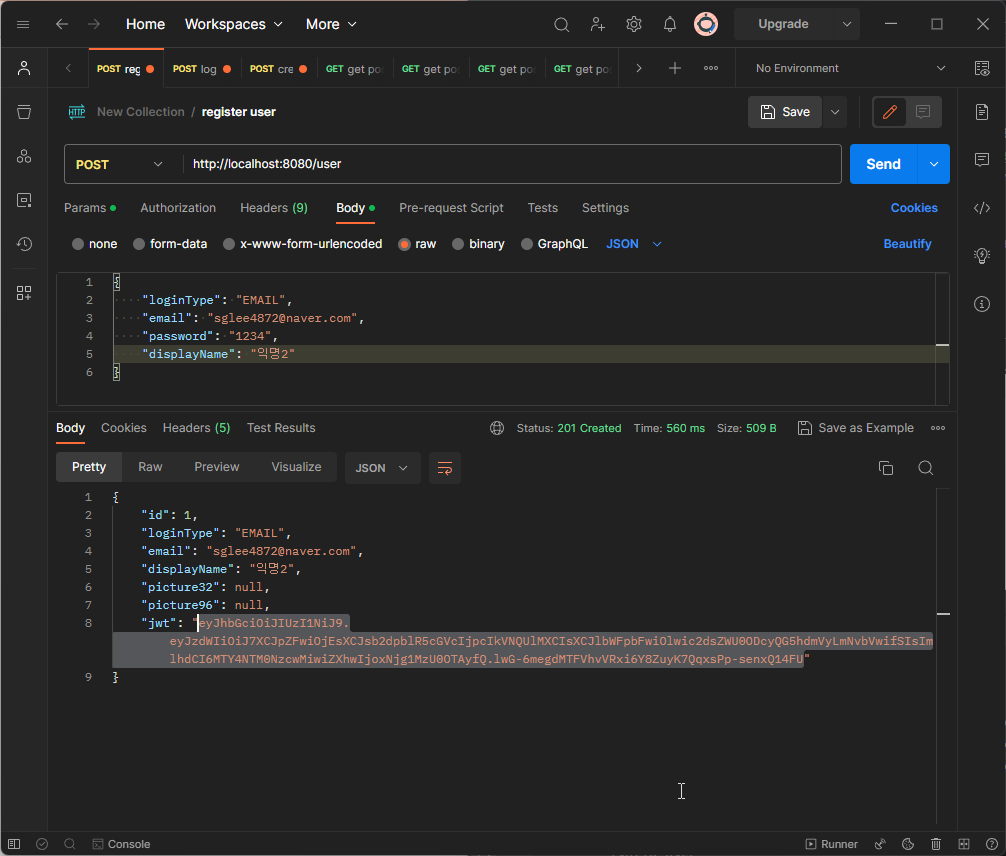Image resolution: width=1006 pixels, height=856 pixels.
Task: Toggle the sidebar from status bar
Action: click(14, 844)
